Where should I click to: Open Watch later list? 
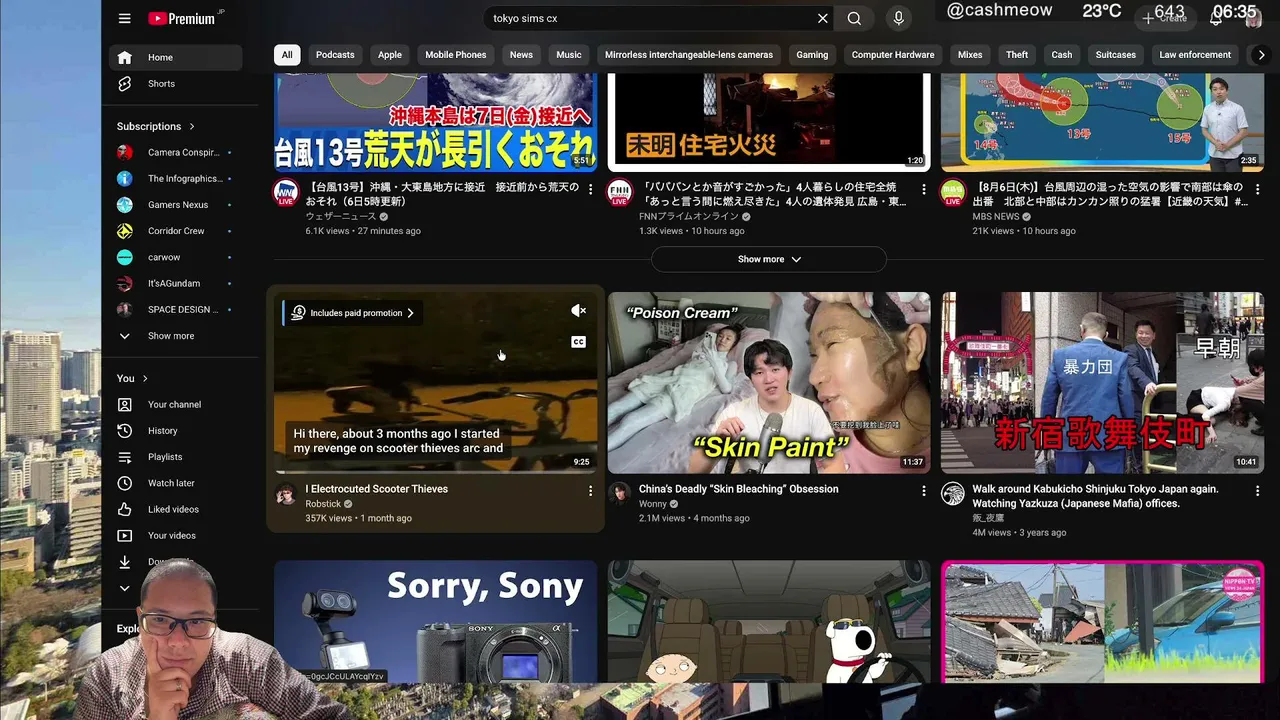point(176,483)
